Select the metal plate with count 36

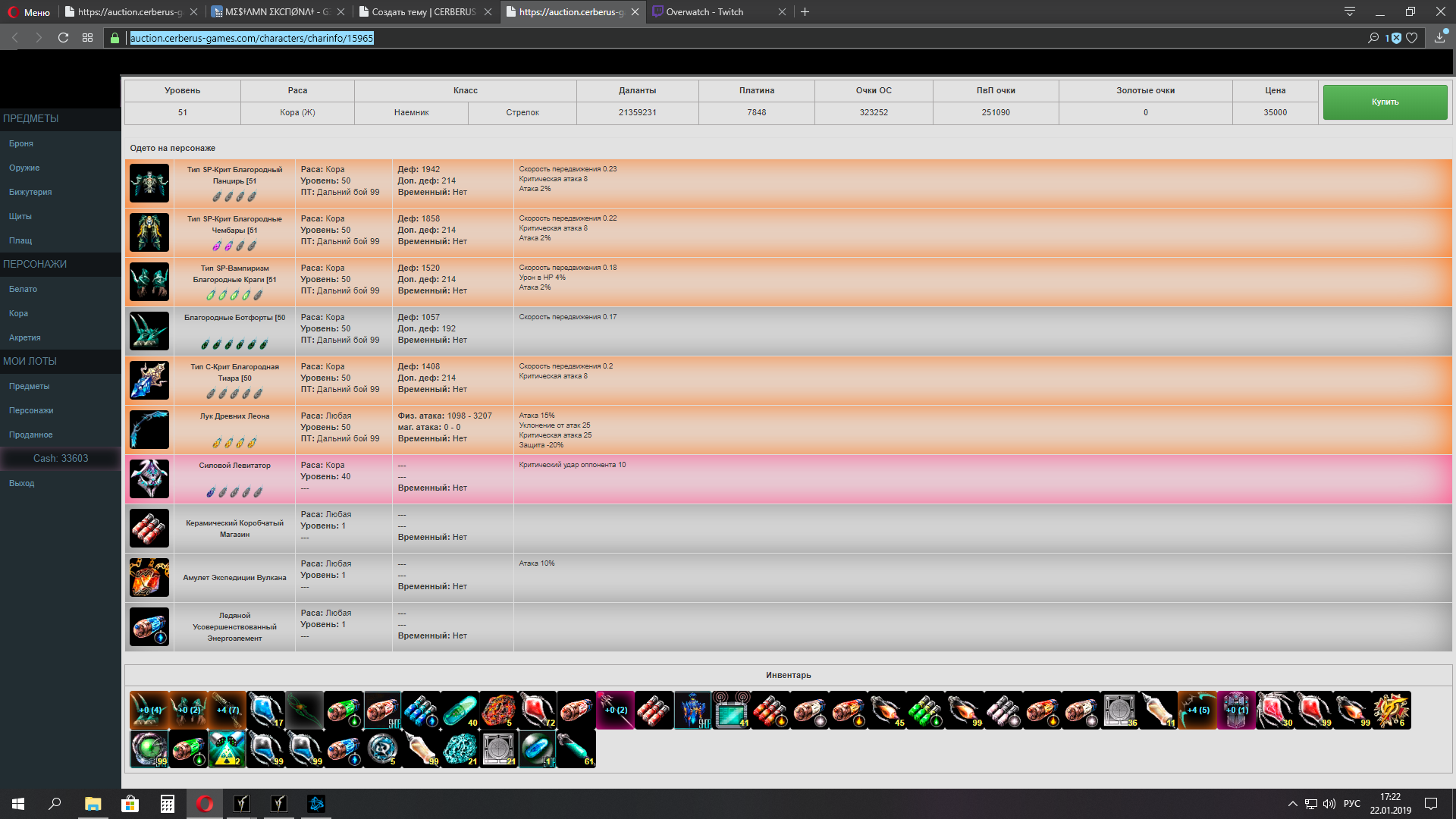pyautogui.click(x=1119, y=710)
